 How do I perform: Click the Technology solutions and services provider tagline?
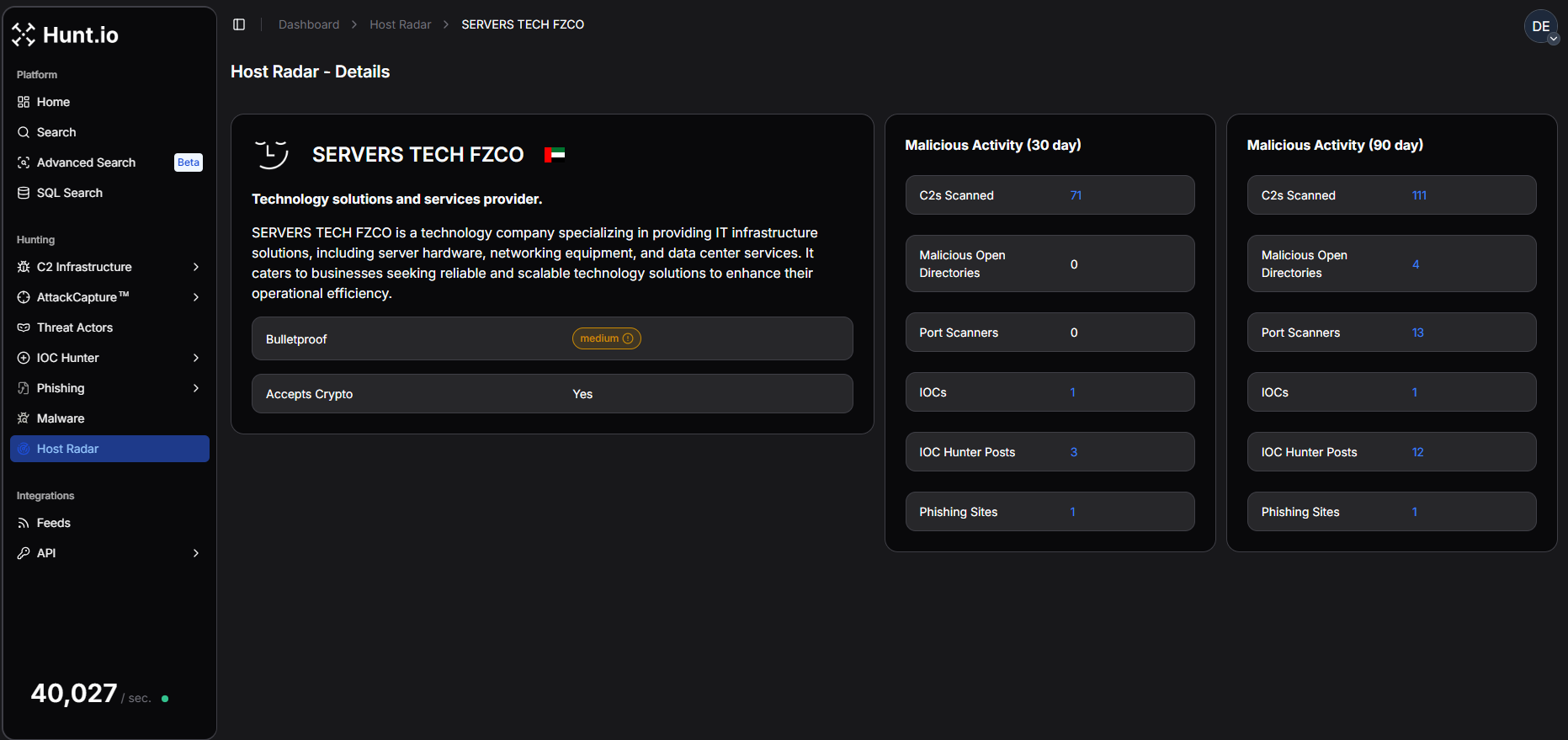[397, 199]
